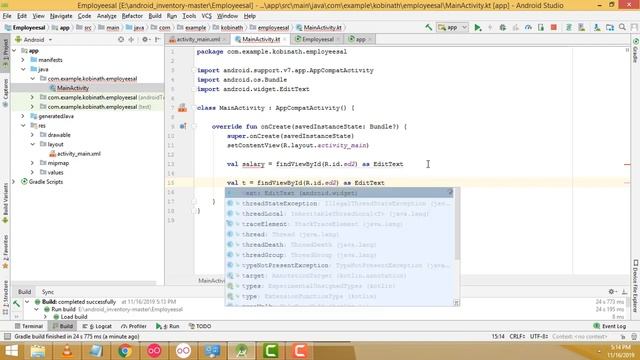Open the Refactor menu
640x360 pixels.
point(132,16)
